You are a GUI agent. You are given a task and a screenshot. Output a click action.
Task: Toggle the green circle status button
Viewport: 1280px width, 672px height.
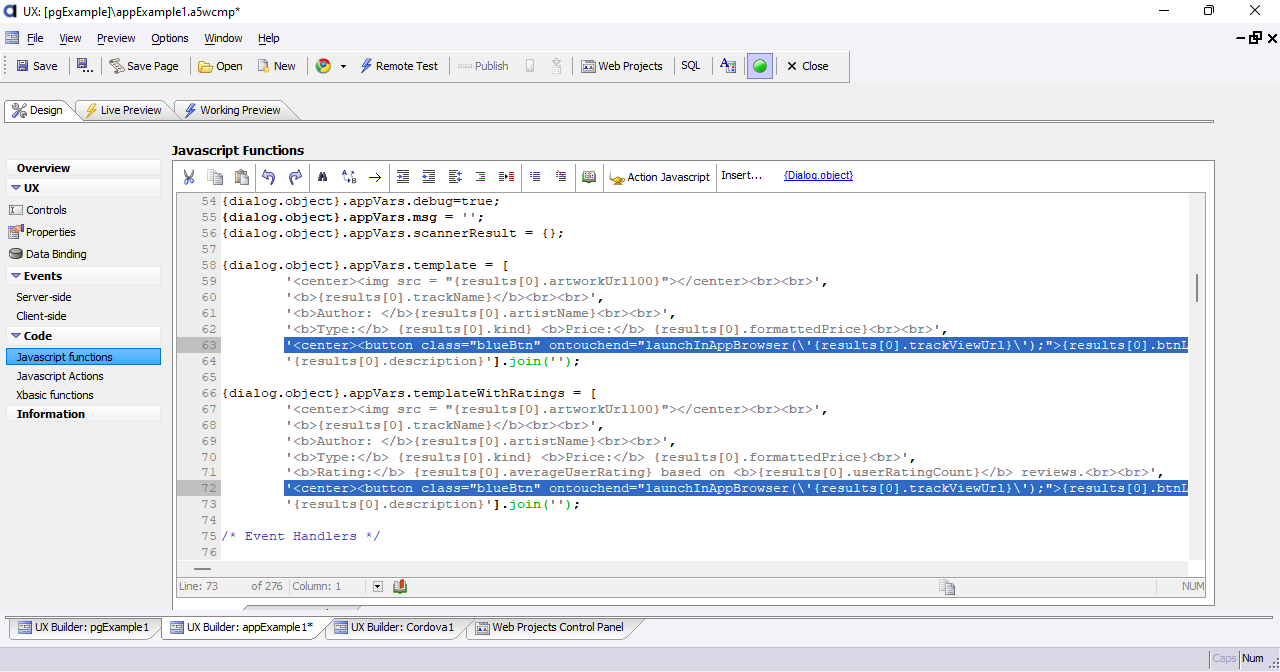pos(760,66)
